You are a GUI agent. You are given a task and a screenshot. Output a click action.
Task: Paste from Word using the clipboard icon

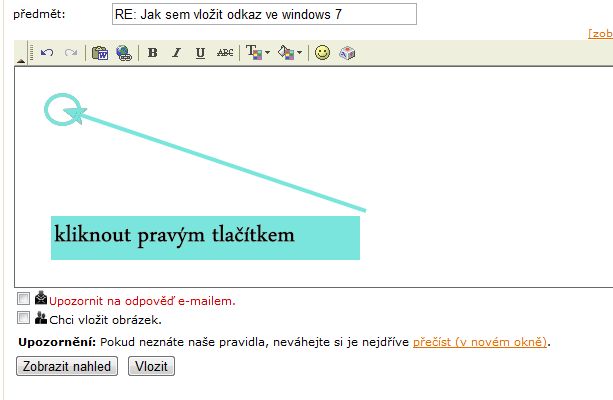pyautogui.click(x=100, y=53)
